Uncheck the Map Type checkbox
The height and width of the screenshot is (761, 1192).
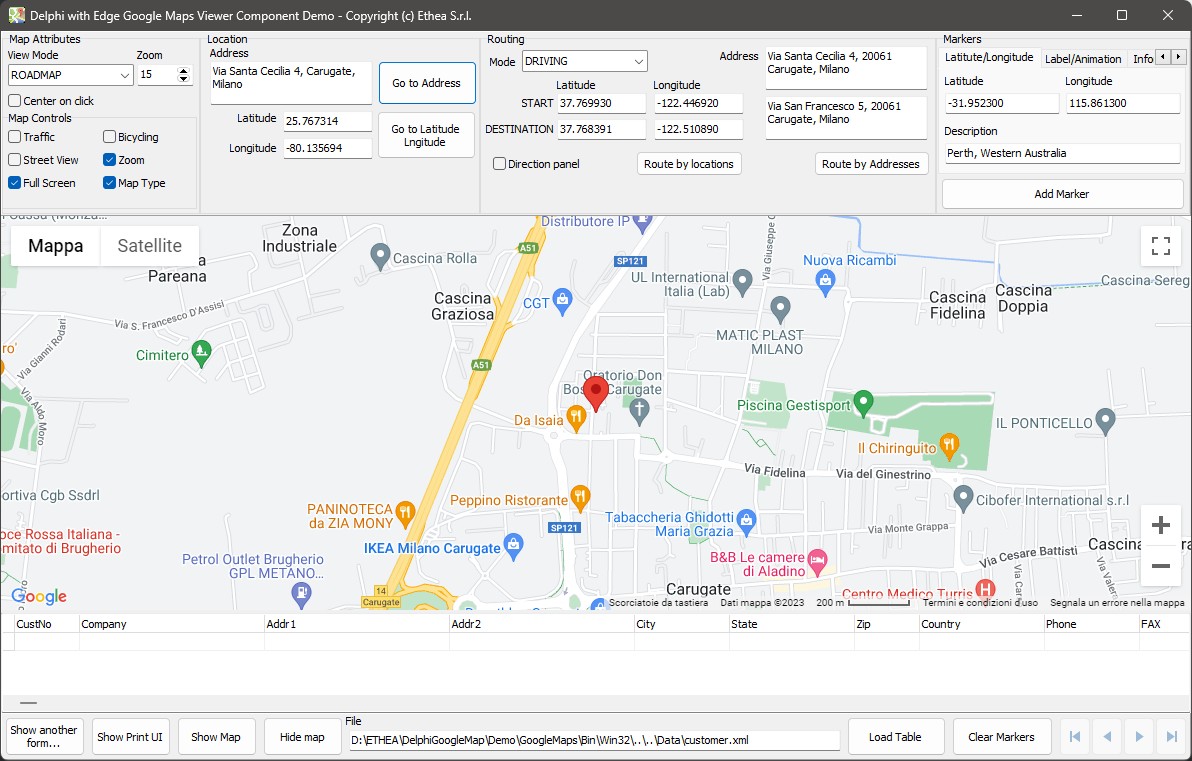click(x=109, y=182)
